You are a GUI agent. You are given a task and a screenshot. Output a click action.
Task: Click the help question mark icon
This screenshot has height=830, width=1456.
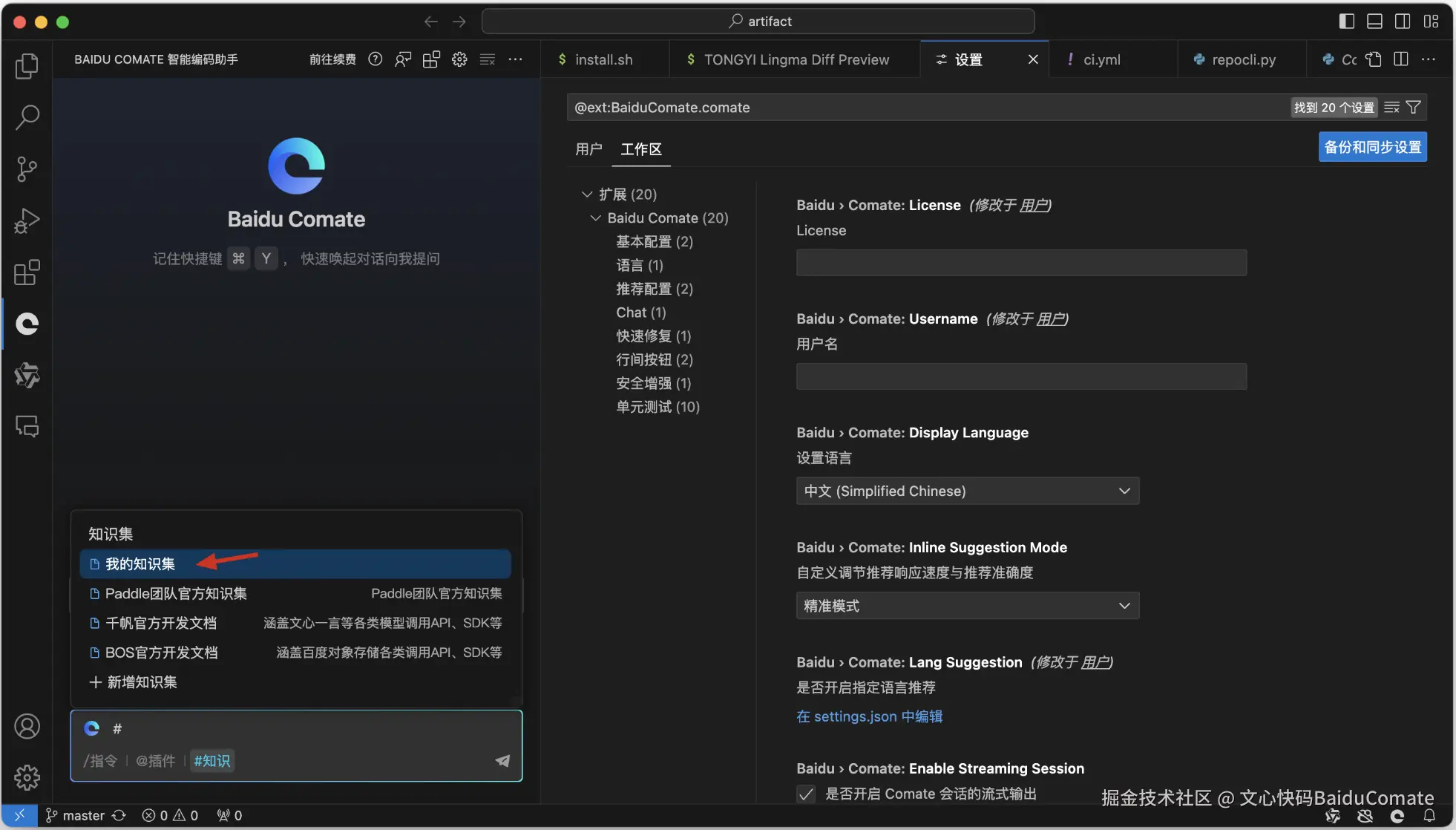tap(376, 59)
